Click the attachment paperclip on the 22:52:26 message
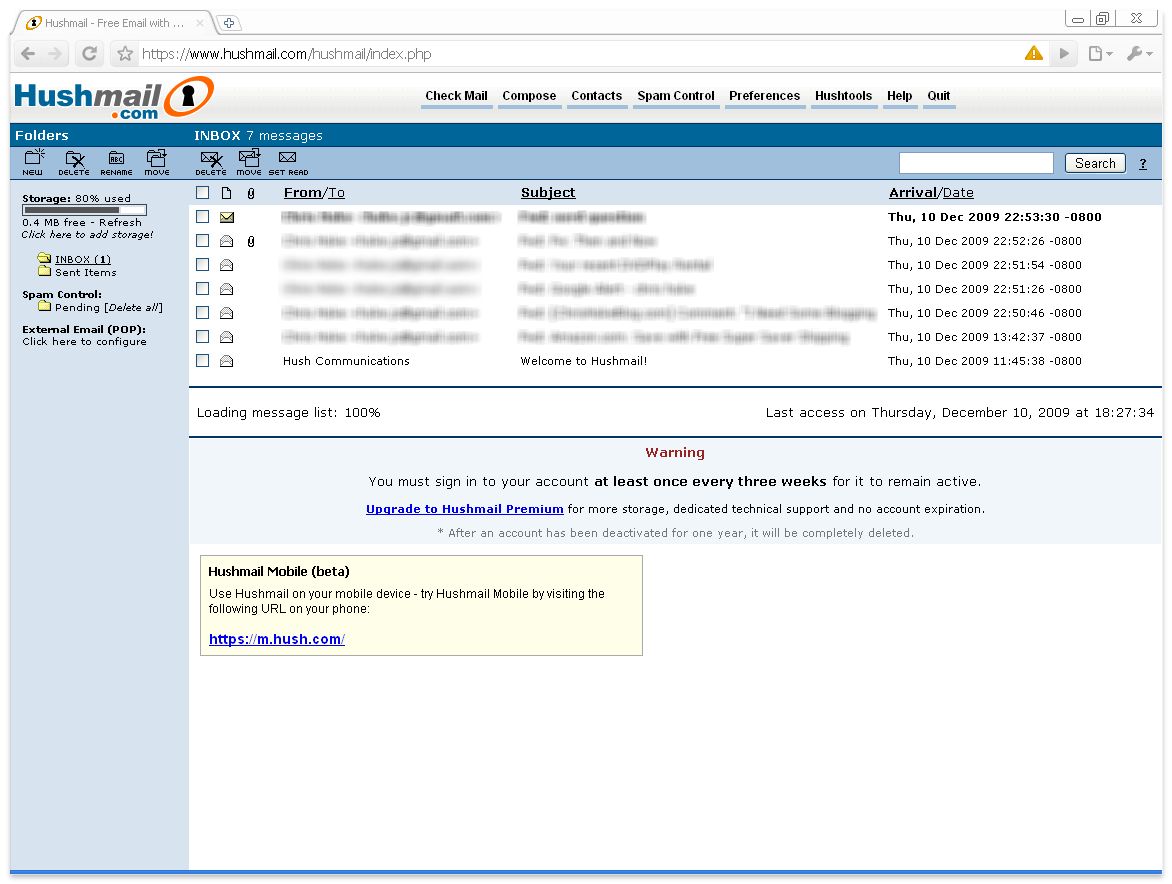This screenshot has height=884, width=1172. click(x=251, y=241)
